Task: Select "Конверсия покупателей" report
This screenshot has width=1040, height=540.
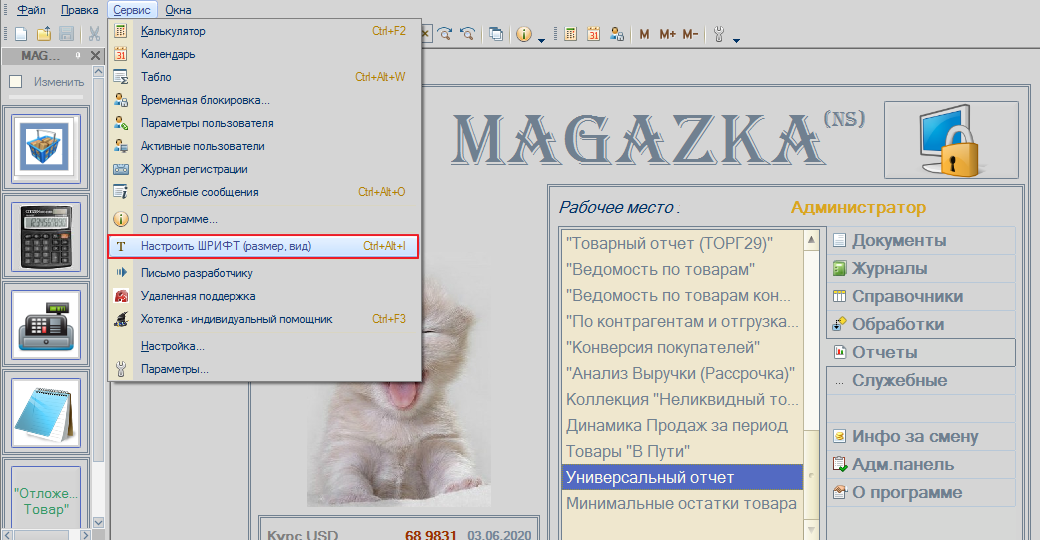Action: point(682,348)
